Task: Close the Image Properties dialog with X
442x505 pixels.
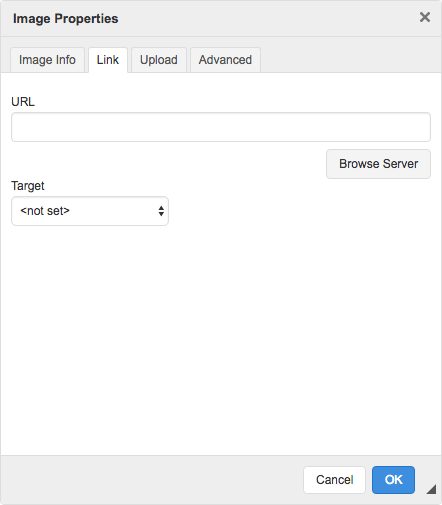Action: coord(425,17)
